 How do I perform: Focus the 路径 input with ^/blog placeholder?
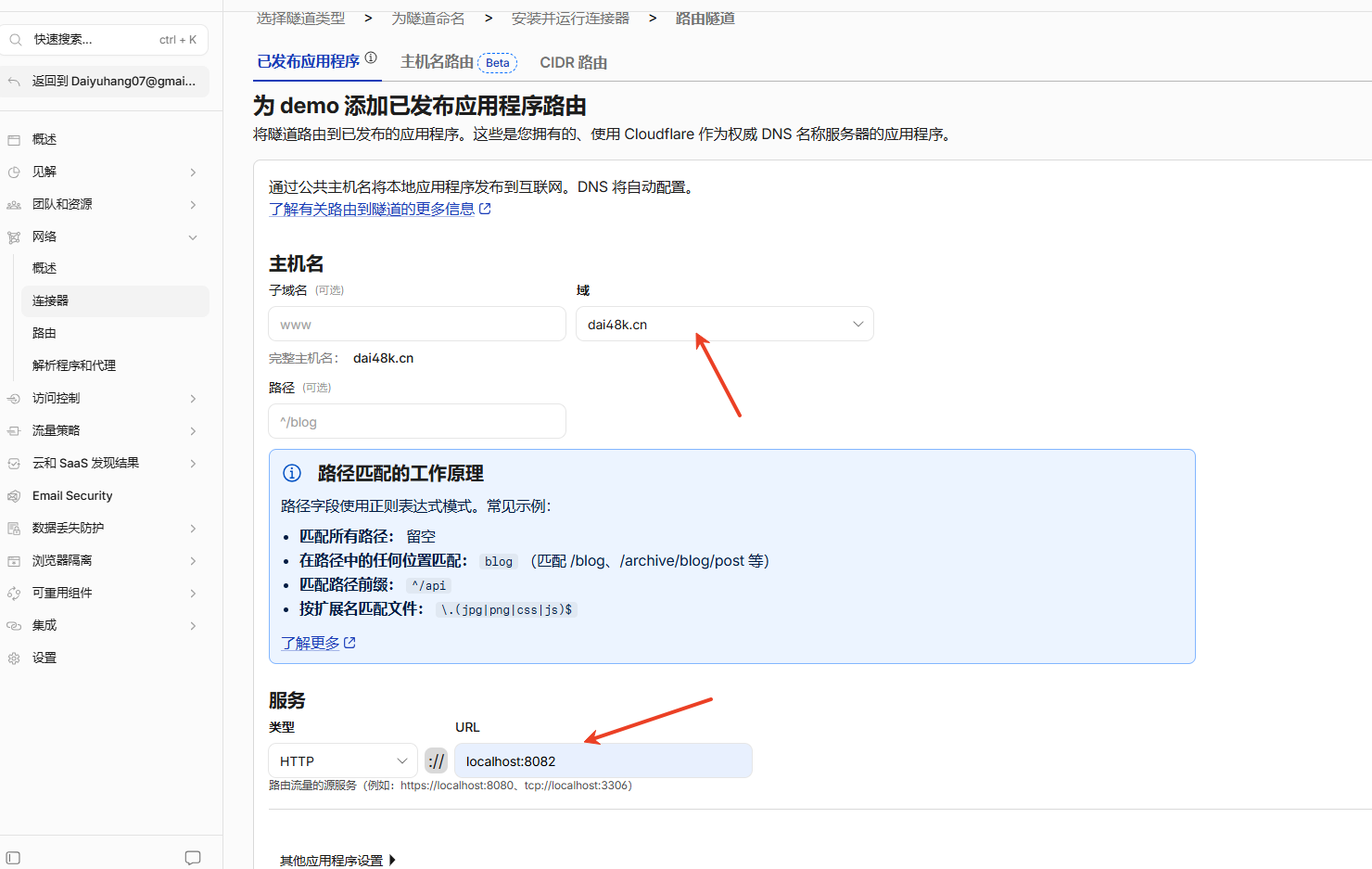pyautogui.click(x=417, y=421)
